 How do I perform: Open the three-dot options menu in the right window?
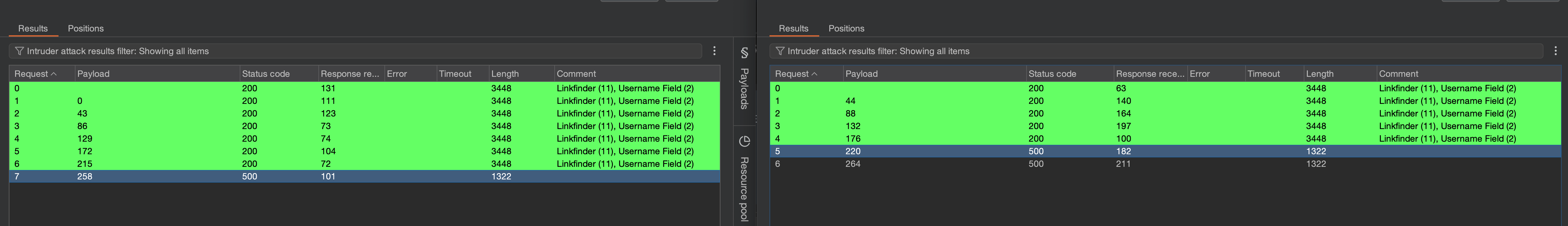(1555, 51)
